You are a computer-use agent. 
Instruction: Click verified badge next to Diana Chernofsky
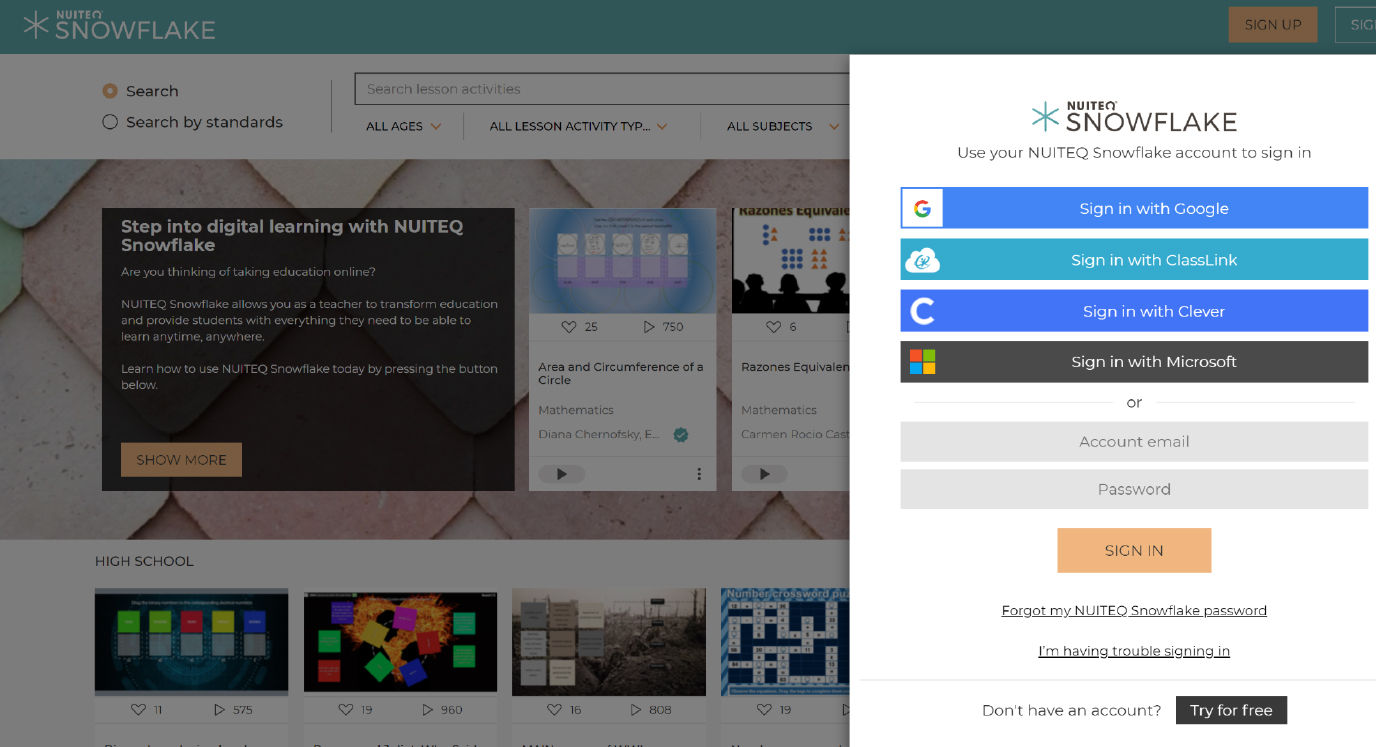(680, 435)
